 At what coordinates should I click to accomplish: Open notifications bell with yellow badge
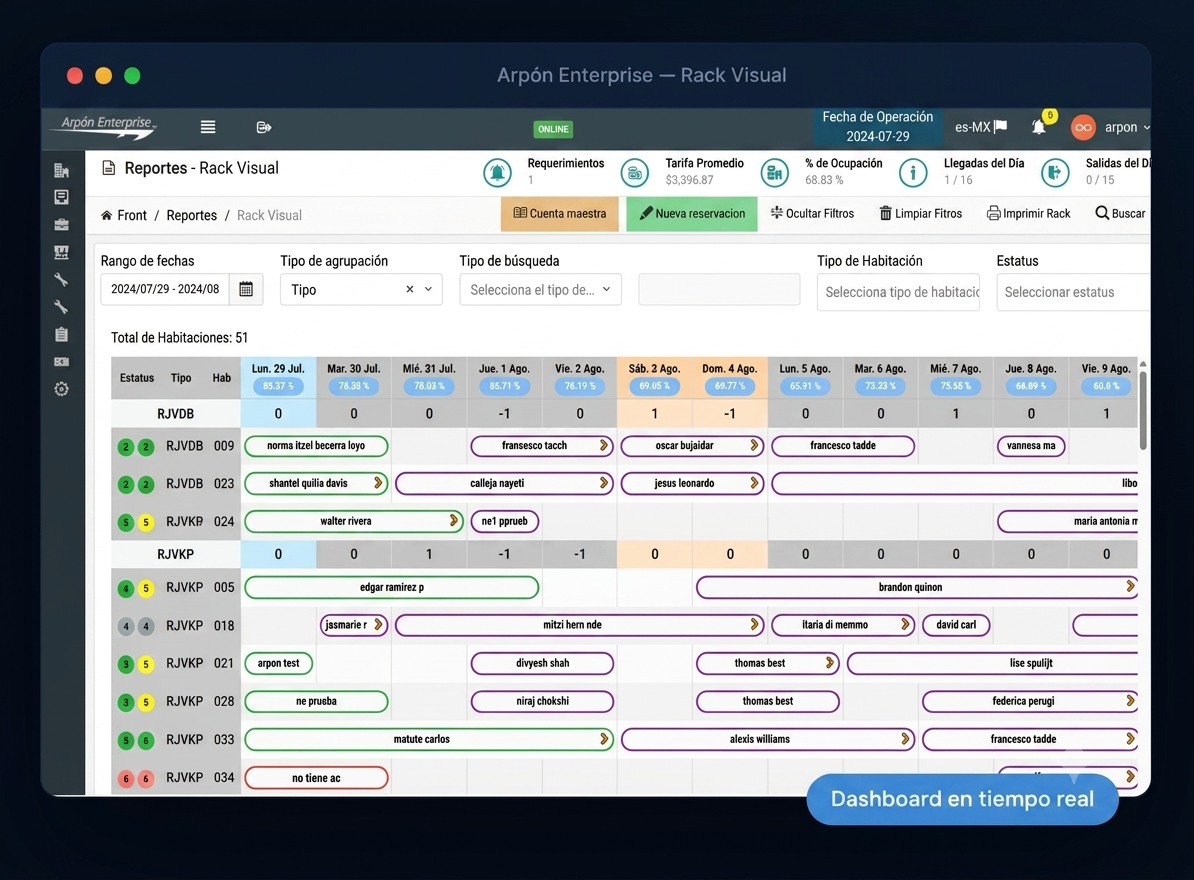[x=1039, y=127]
